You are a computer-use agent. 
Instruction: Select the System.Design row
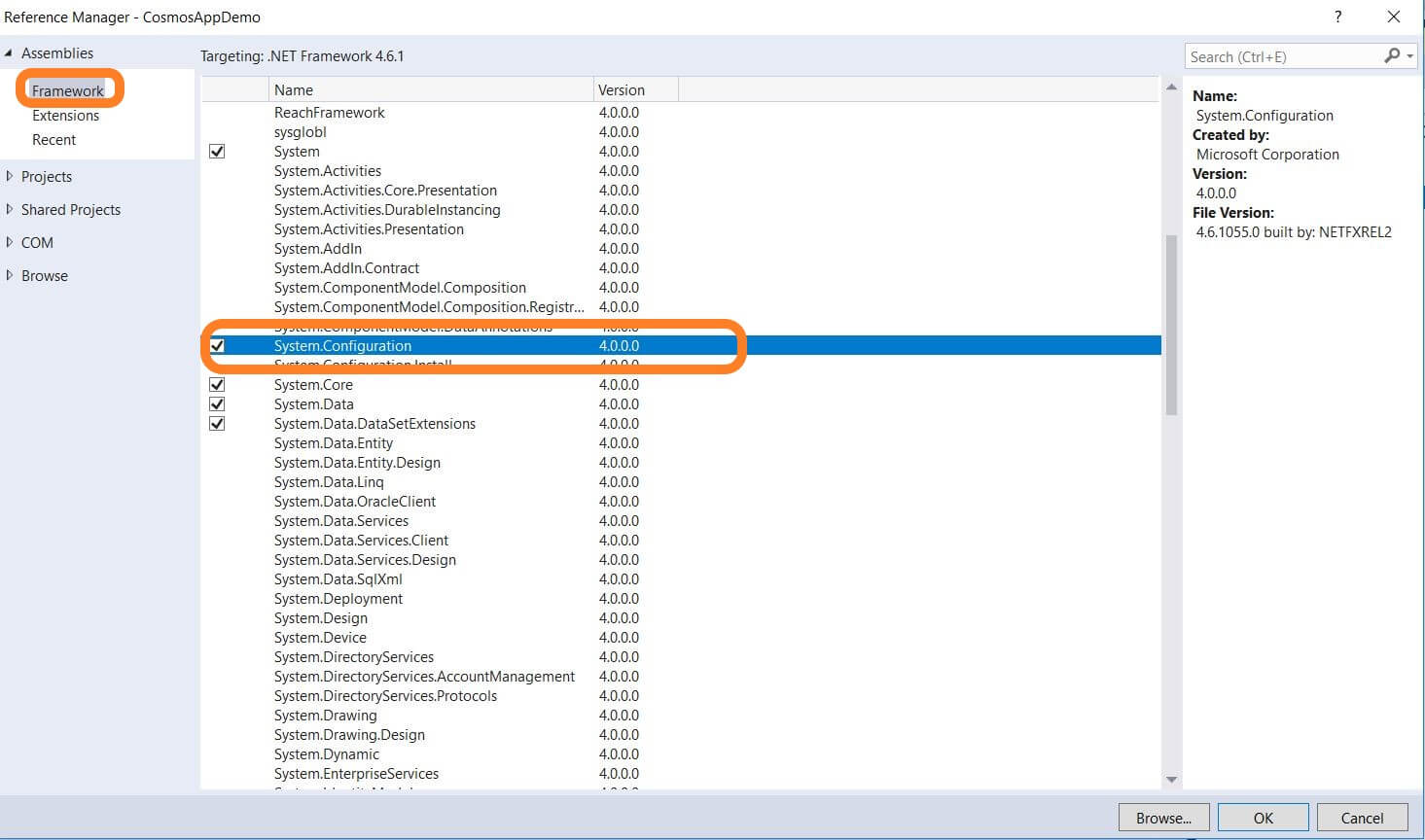click(x=681, y=618)
